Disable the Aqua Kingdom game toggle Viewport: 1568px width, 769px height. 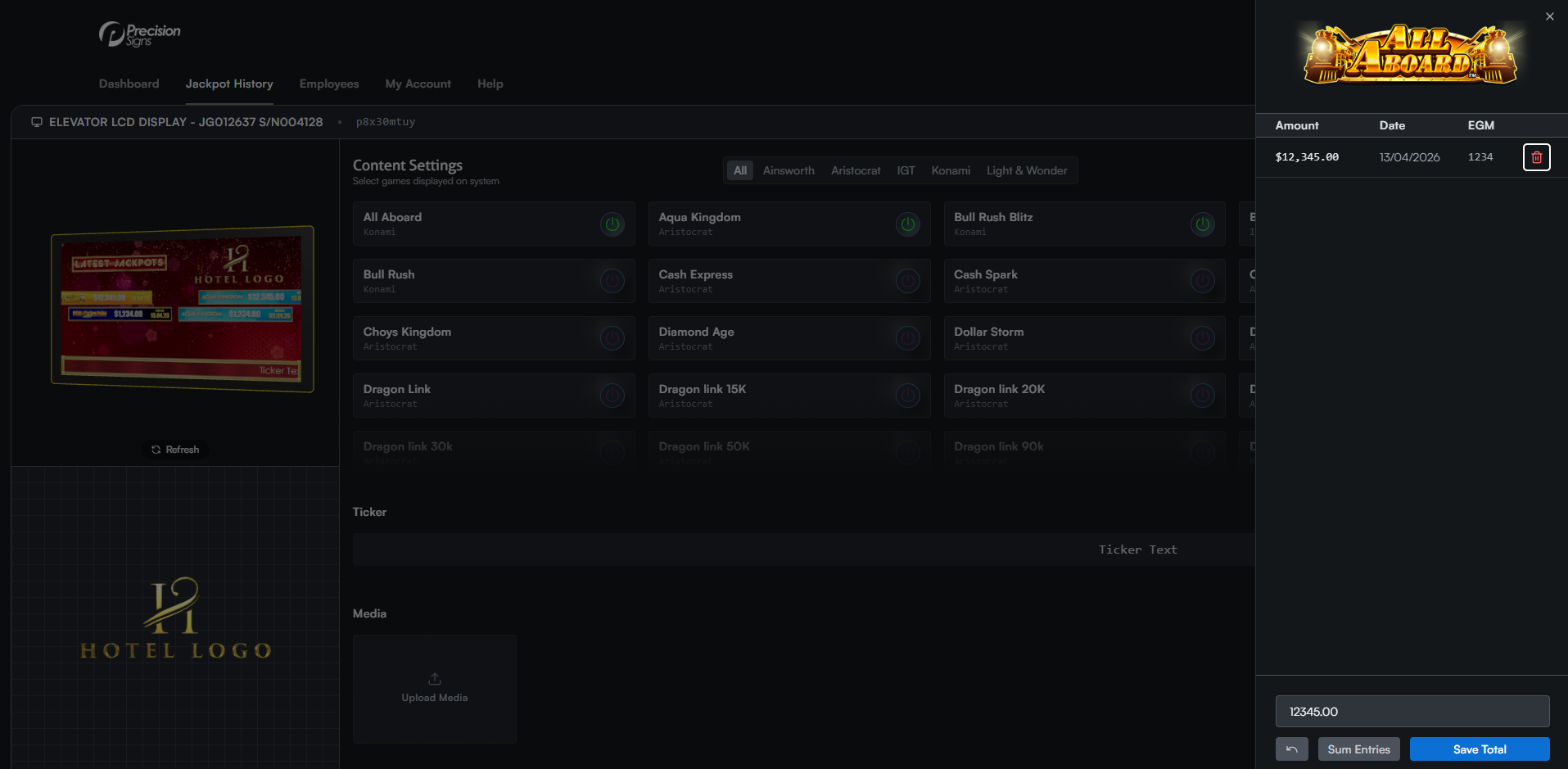[907, 224]
